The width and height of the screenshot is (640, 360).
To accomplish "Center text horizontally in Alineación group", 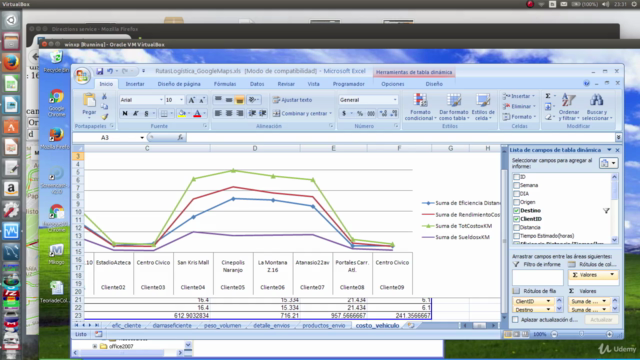I will (229, 113).
